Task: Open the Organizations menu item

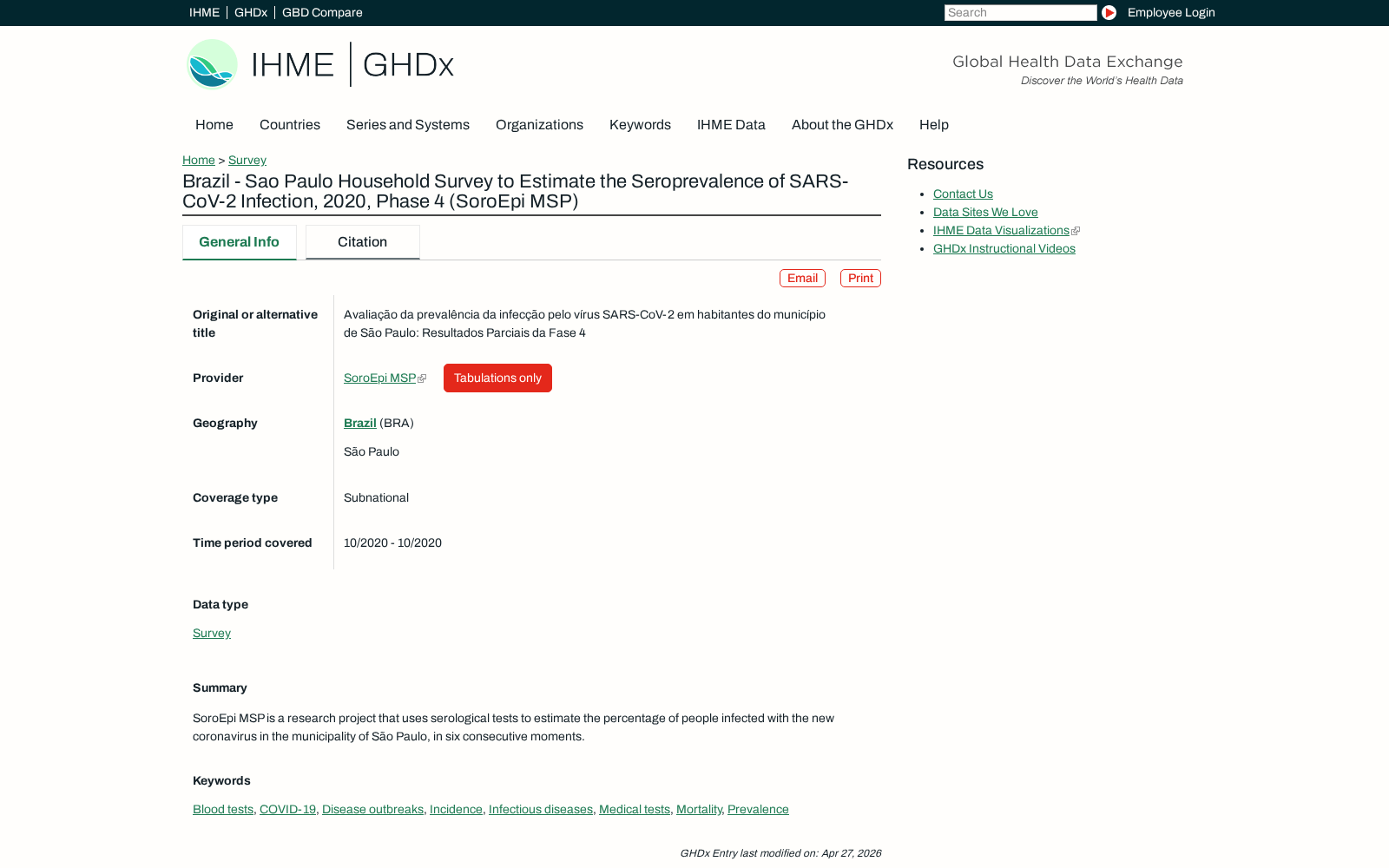Action: pyautogui.click(x=539, y=125)
